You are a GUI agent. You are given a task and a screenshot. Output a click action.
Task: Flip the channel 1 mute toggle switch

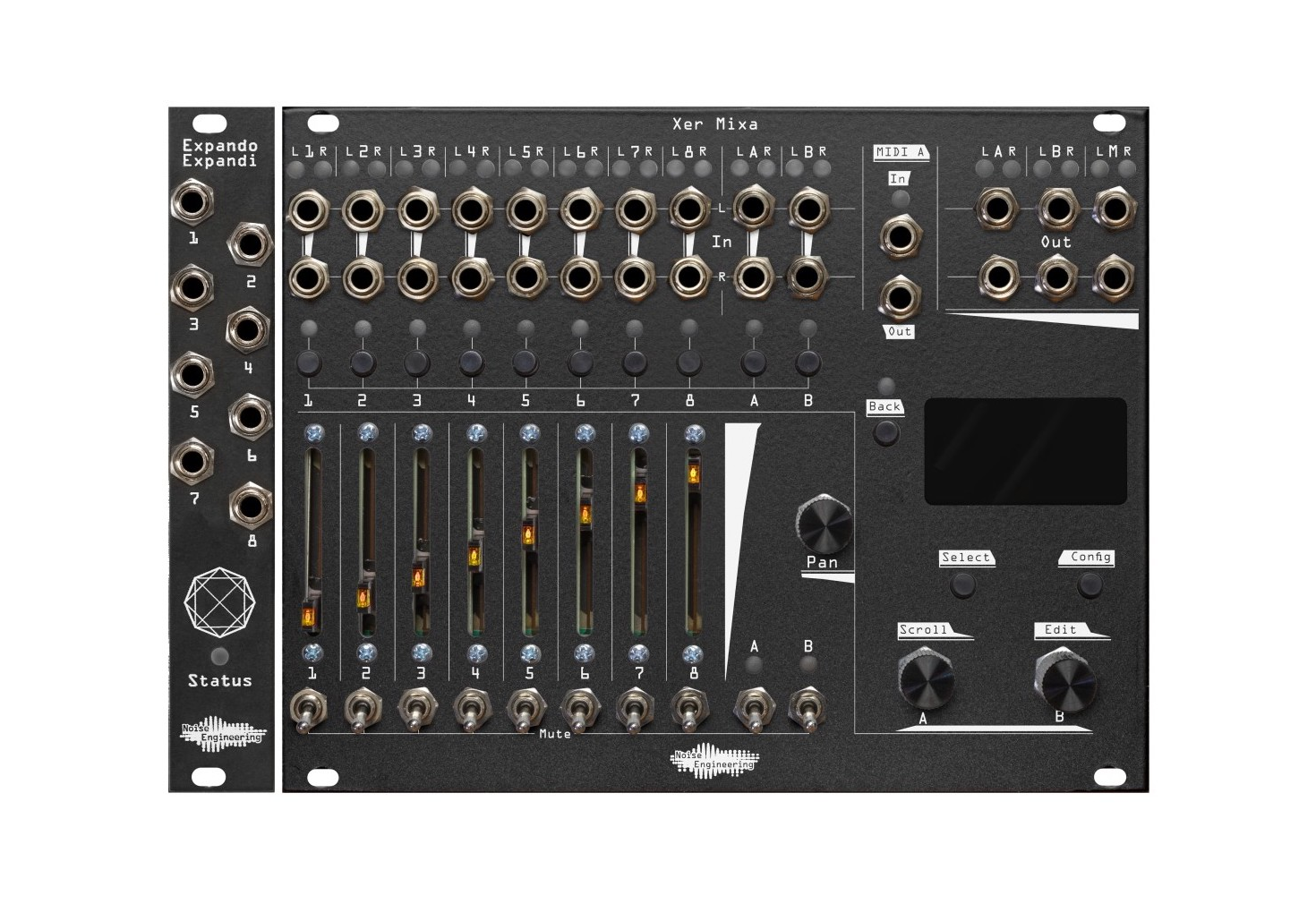[x=308, y=710]
